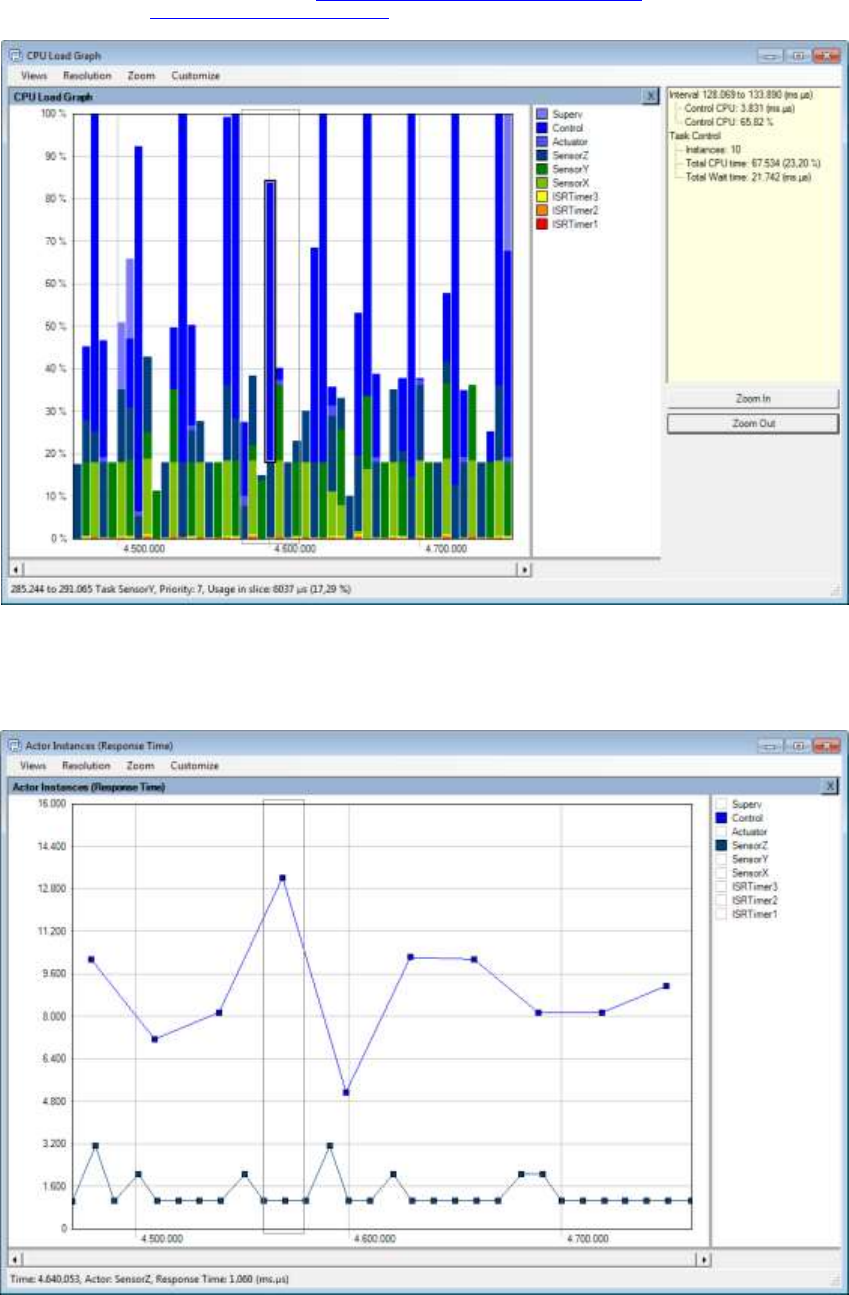The image size is (849, 1295).
Task: Select SensorZ color swatch in CPU legend
Action: click(541, 156)
